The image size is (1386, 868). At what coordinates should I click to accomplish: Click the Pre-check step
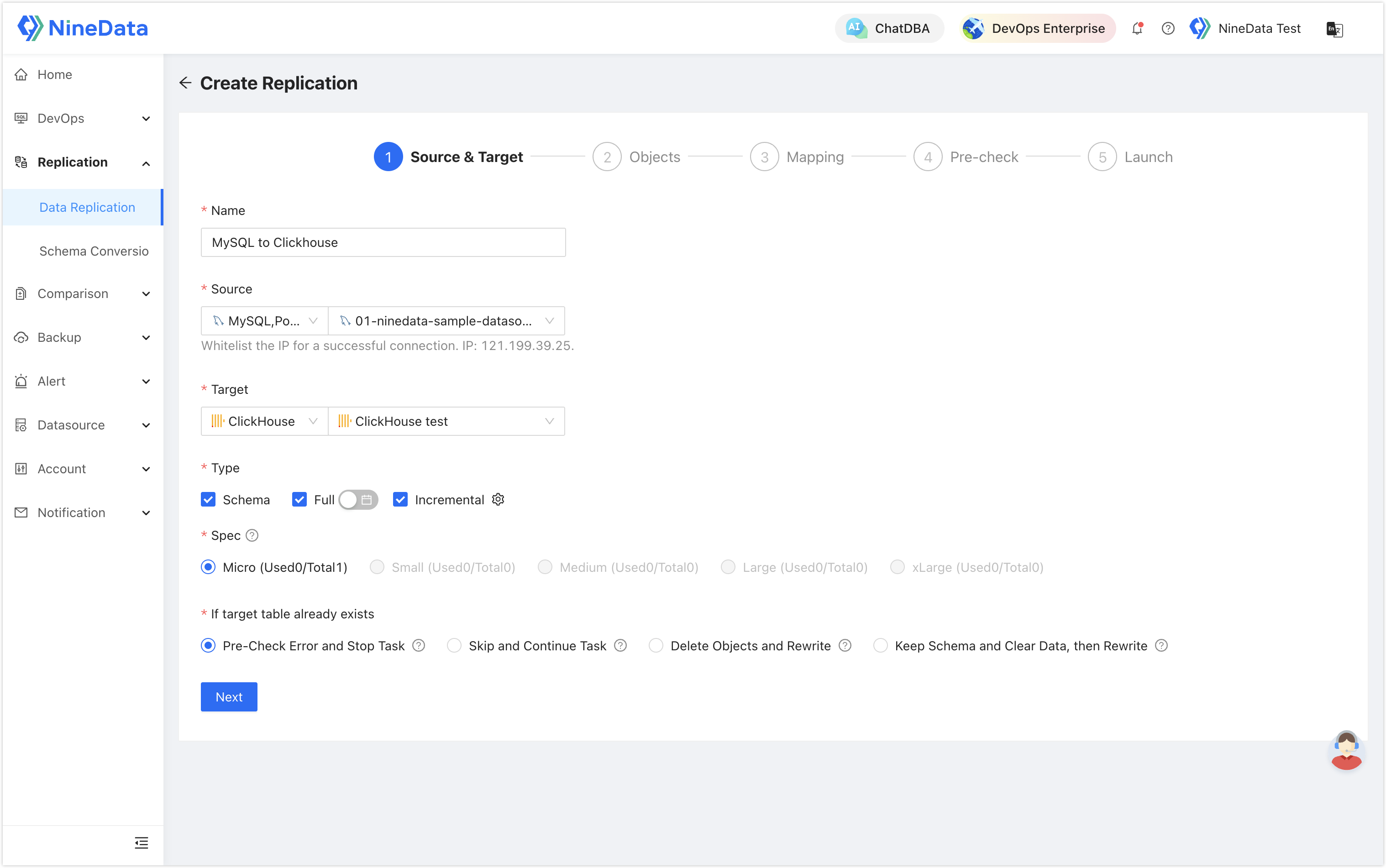click(x=966, y=157)
